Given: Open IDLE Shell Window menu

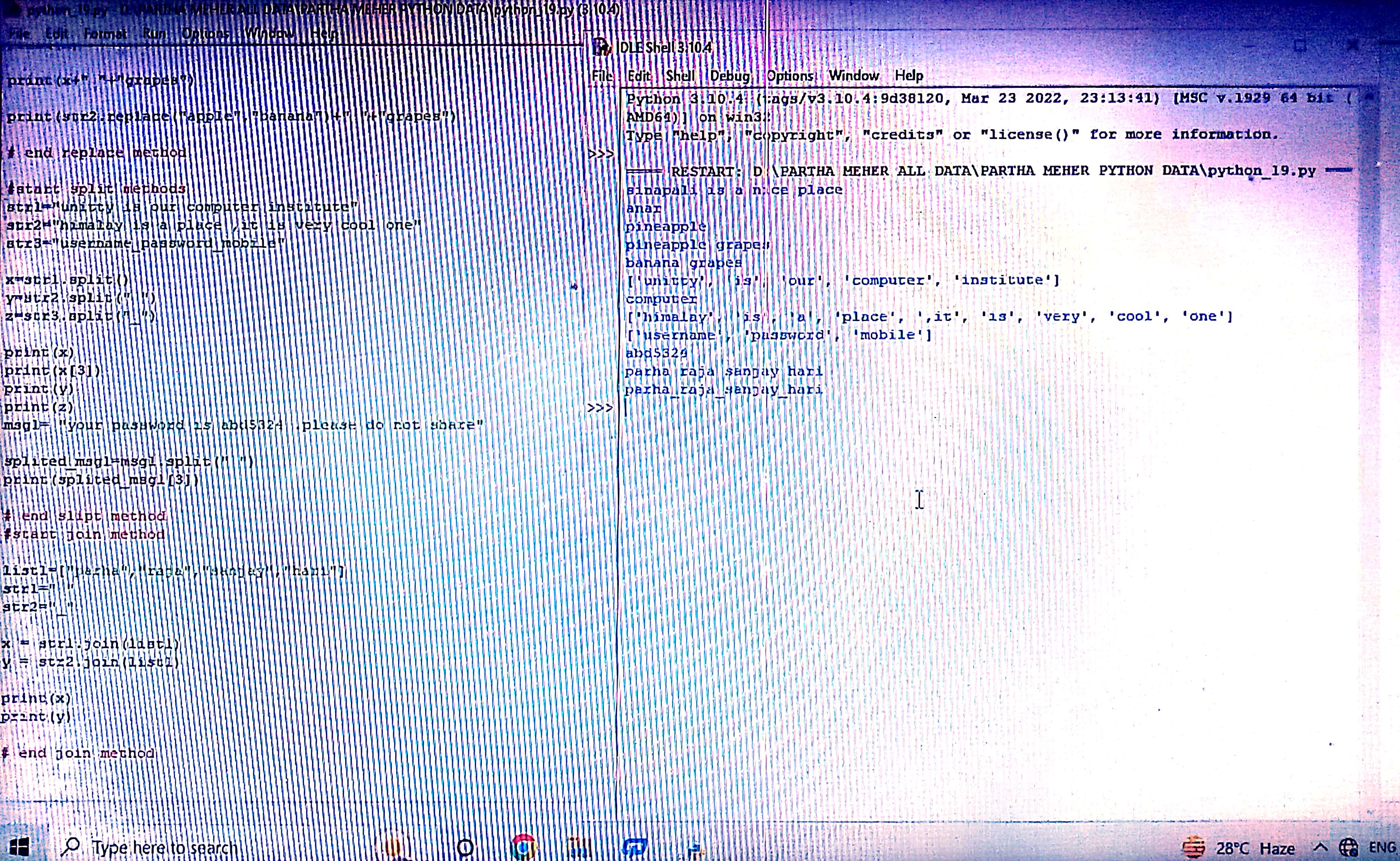Looking at the screenshot, I should [854, 76].
